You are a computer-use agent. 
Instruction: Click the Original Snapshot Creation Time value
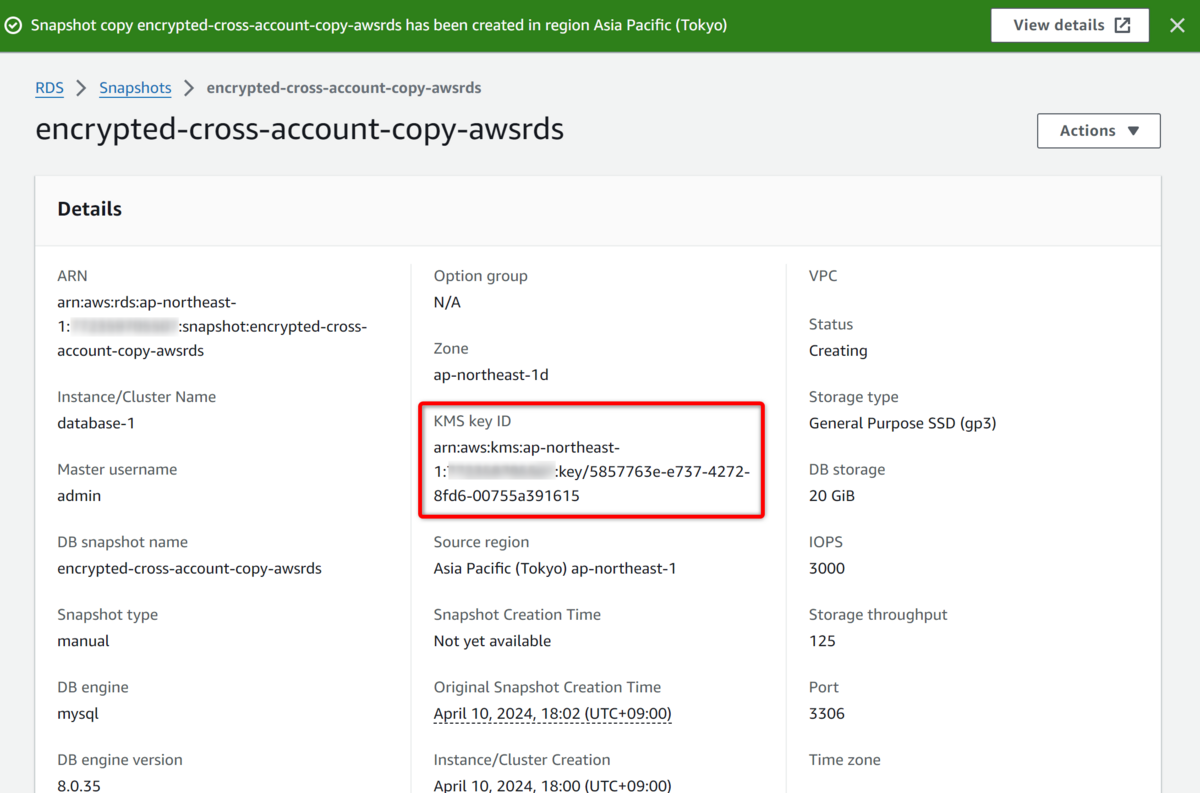tap(552, 714)
